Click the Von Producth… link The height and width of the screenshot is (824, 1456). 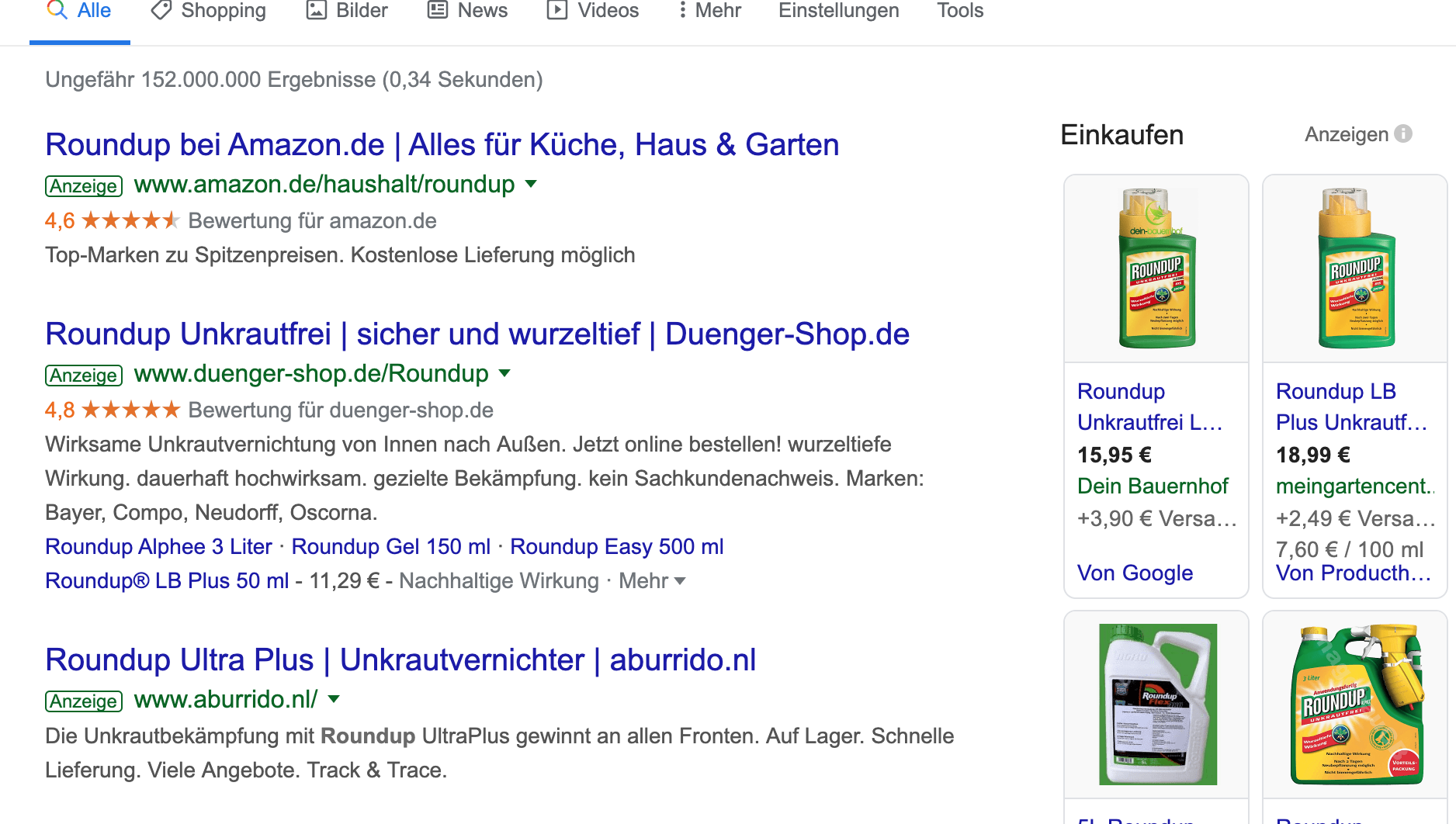(1354, 573)
